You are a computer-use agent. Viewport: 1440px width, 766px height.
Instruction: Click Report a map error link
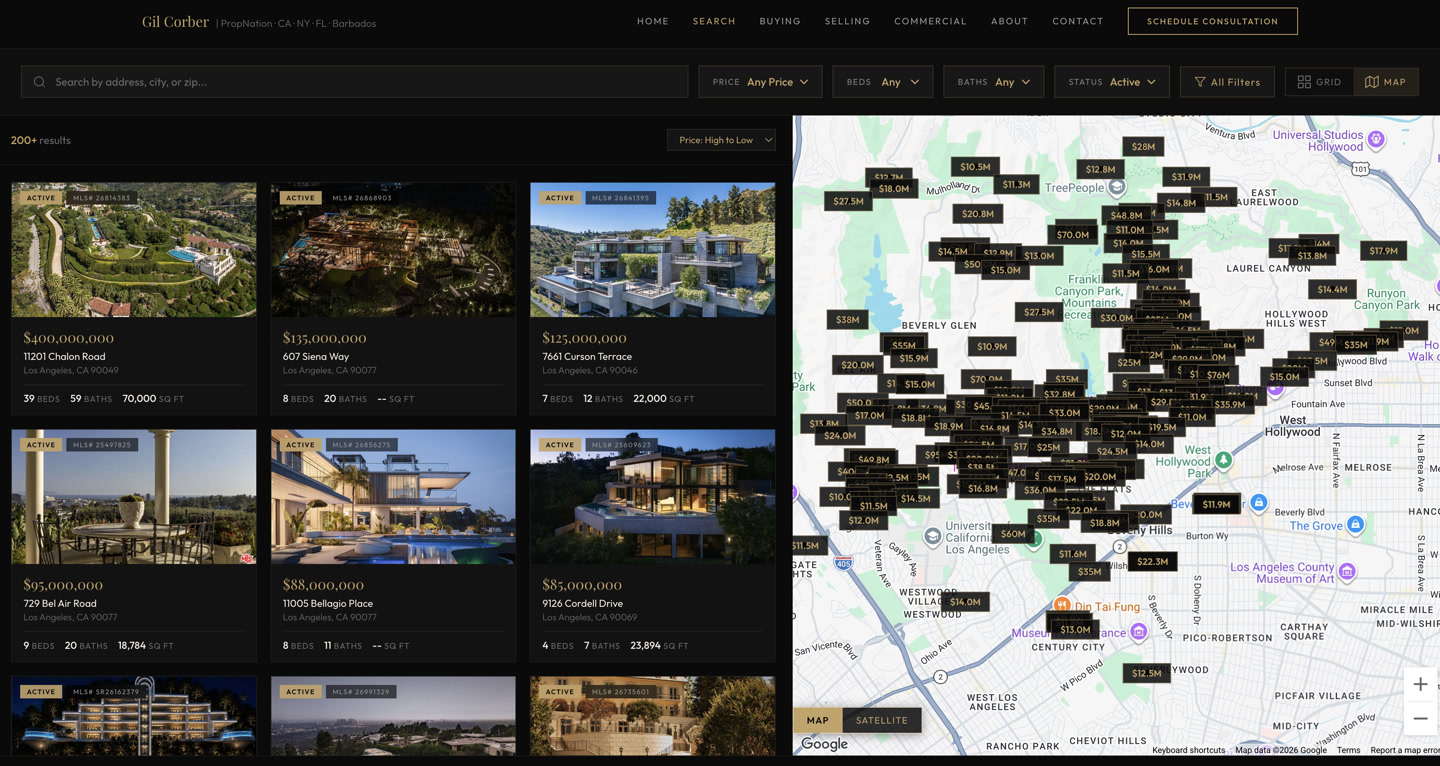point(1404,750)
